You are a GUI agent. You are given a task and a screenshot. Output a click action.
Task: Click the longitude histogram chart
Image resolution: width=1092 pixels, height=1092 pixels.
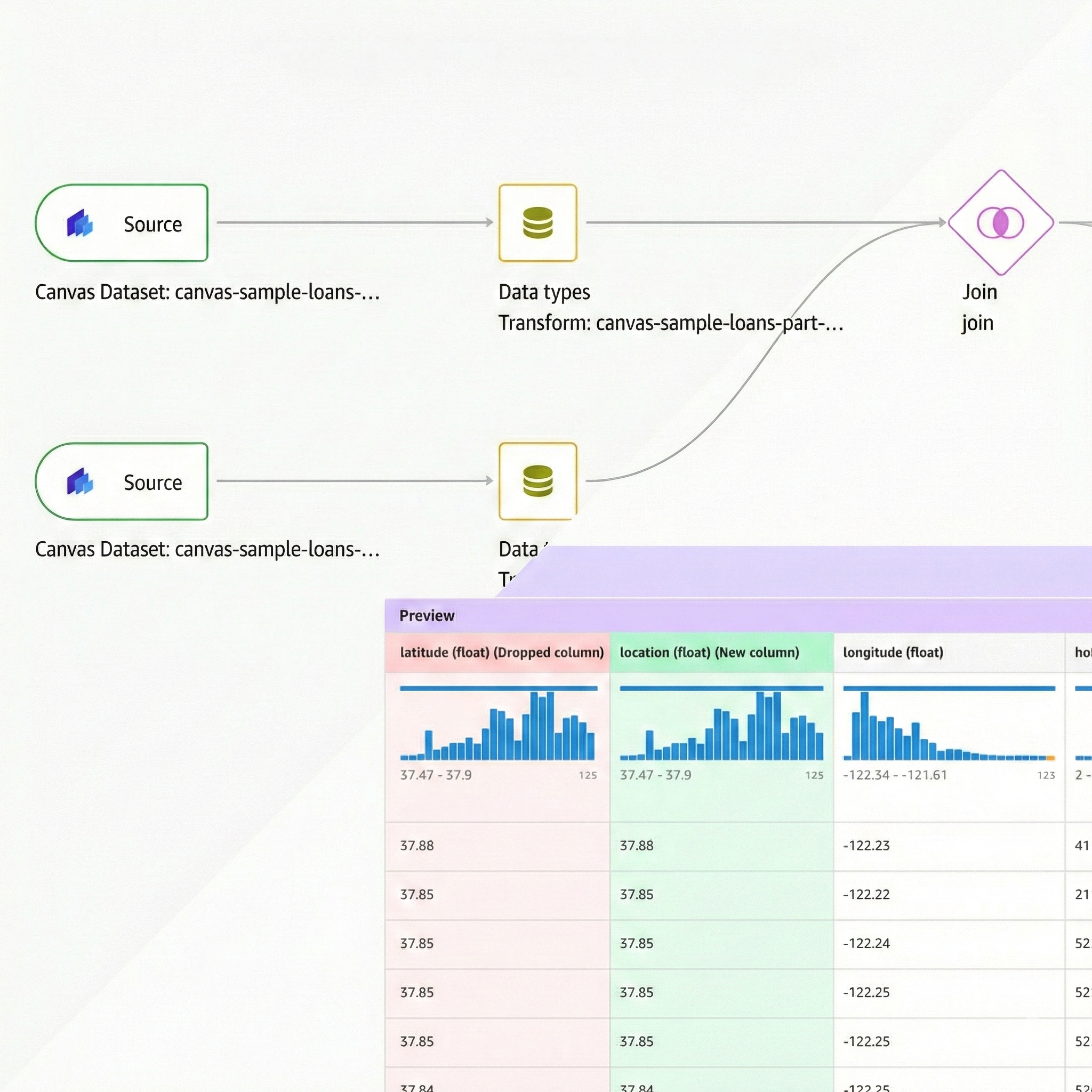point(949,723)
